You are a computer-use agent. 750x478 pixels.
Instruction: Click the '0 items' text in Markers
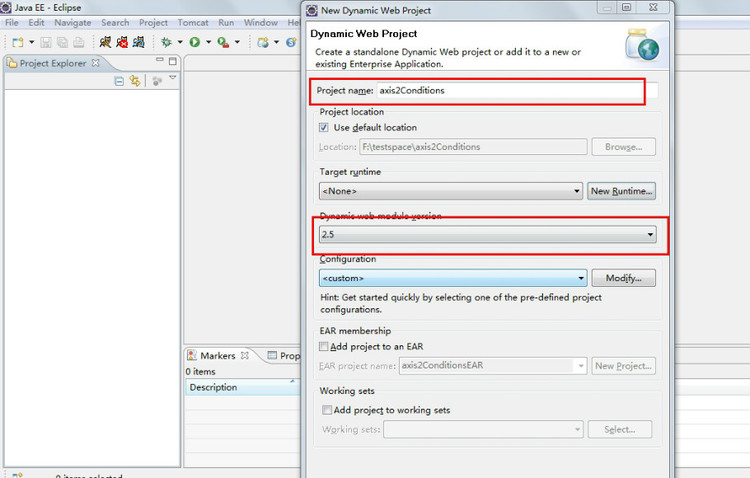tap(200, 371)
